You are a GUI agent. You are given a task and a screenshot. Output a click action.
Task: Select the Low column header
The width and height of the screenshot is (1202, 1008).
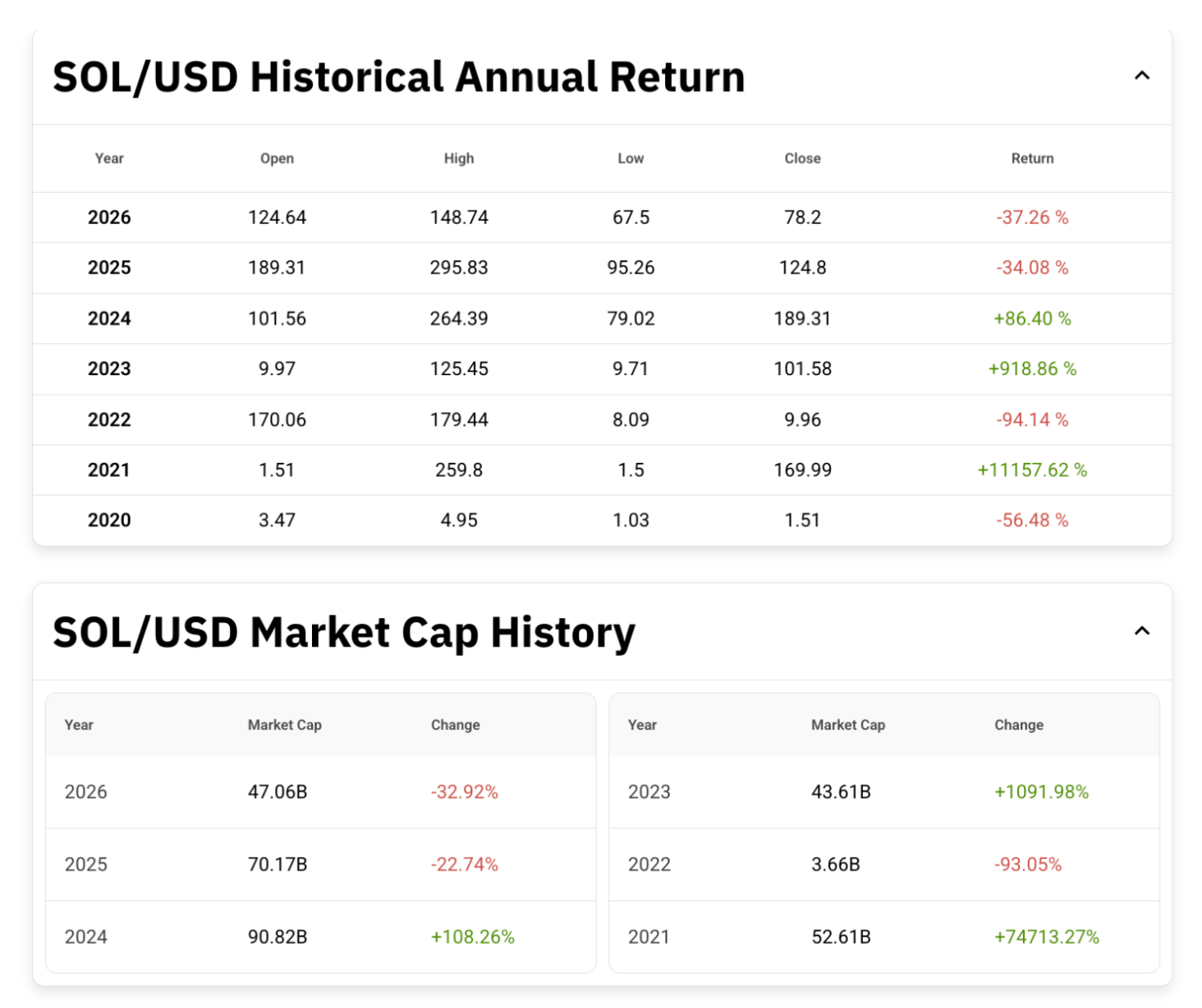(x=630, y=158)
